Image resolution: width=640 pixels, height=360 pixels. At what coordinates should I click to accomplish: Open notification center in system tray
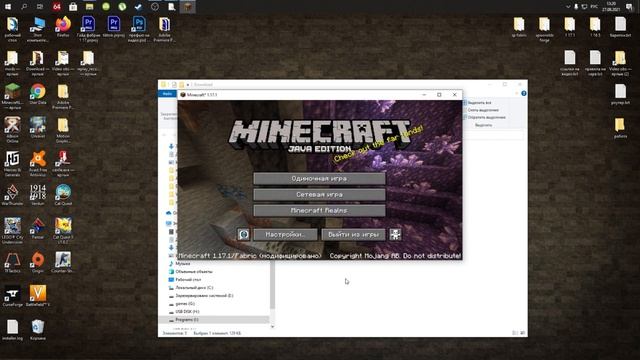click(629, 7)
